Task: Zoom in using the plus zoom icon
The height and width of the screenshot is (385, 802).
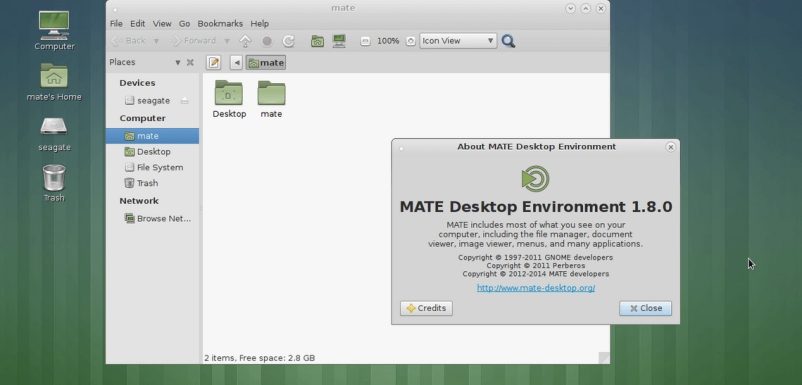Action: point(410,41)
